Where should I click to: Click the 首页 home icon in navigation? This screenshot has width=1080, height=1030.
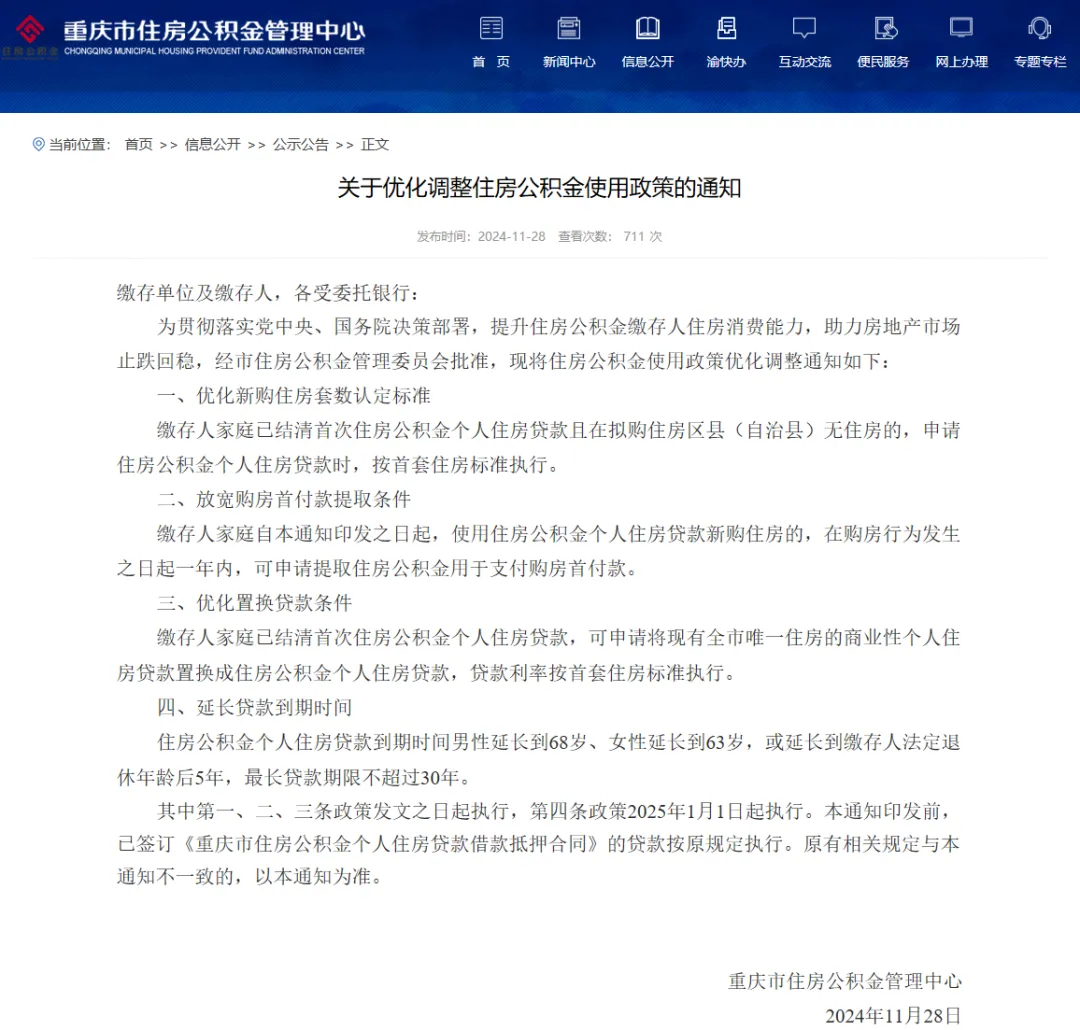click(x=491, y=28)
